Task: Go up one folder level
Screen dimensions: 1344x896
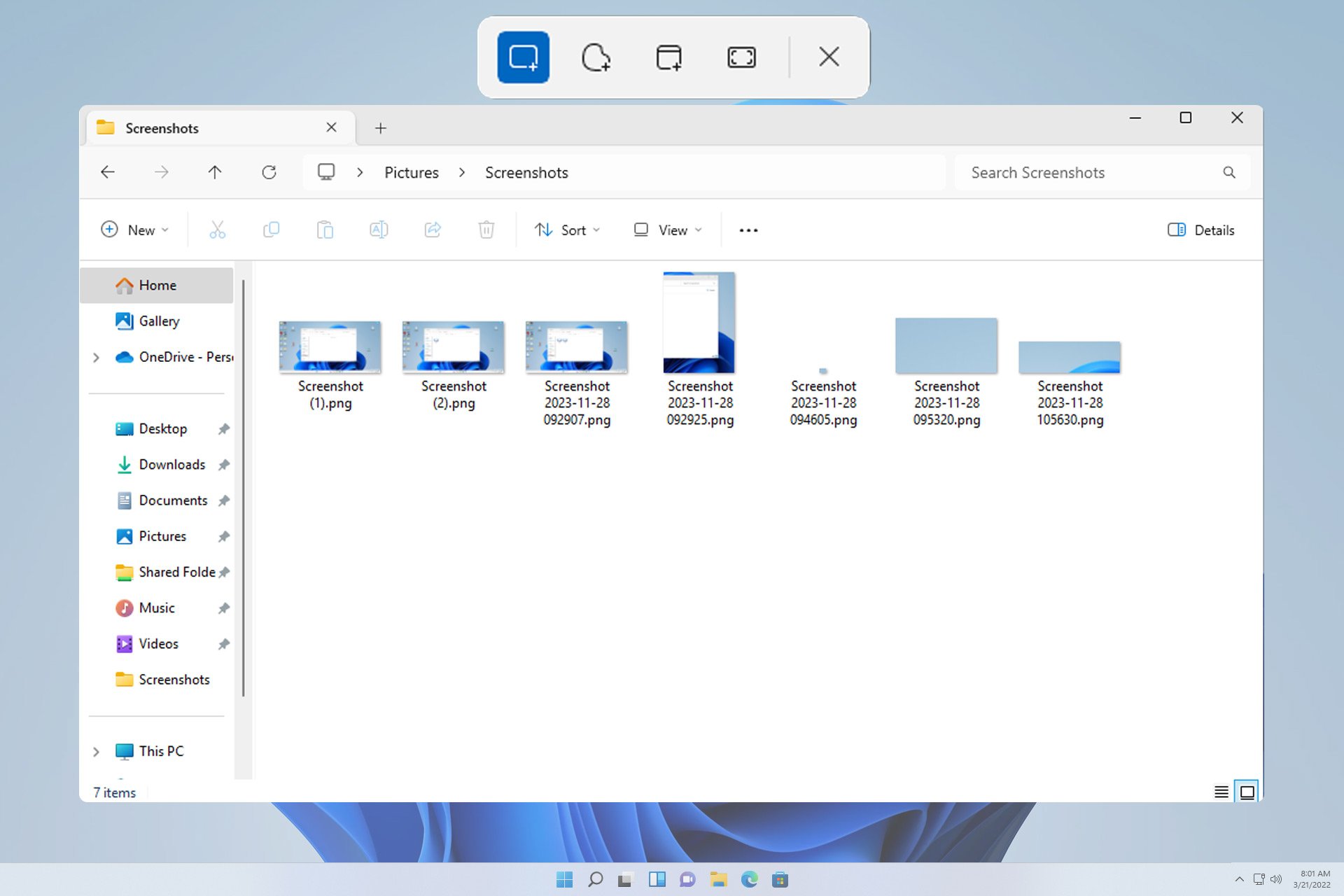Action: click(x=215, y=172)
